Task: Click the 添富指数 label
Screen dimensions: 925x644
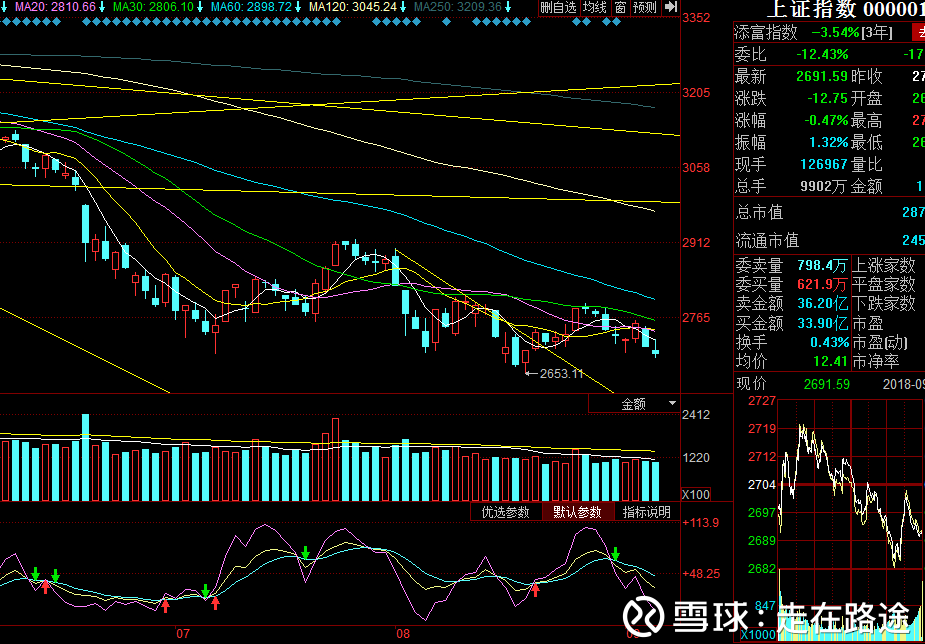Action: point(766,33)
